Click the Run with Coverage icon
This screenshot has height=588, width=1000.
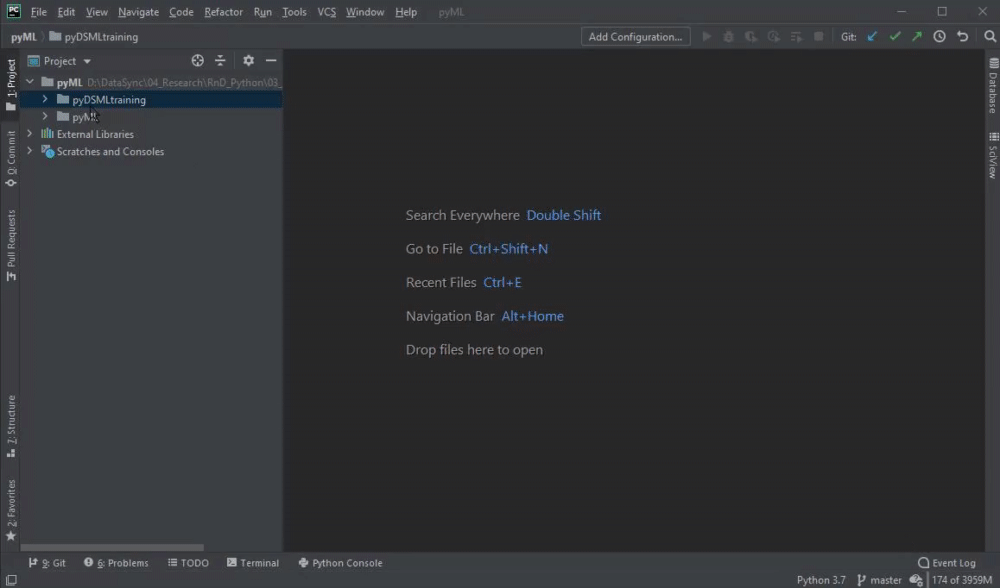[x=751, y=36]
